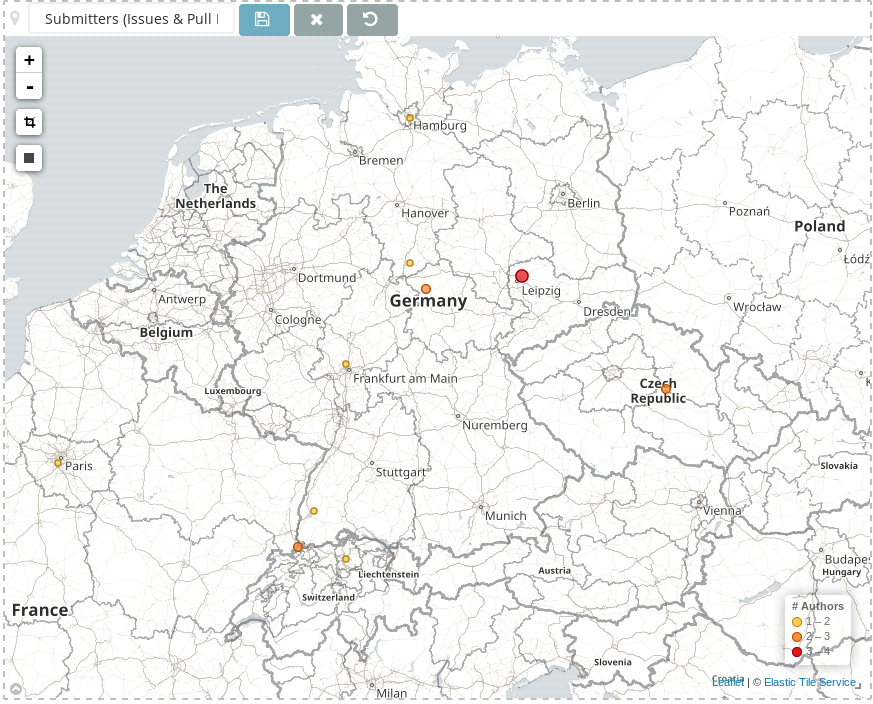Screen dimensions: 873x704
Task: Select the draw rectangle tool
Action: click(x=29, y=158)
